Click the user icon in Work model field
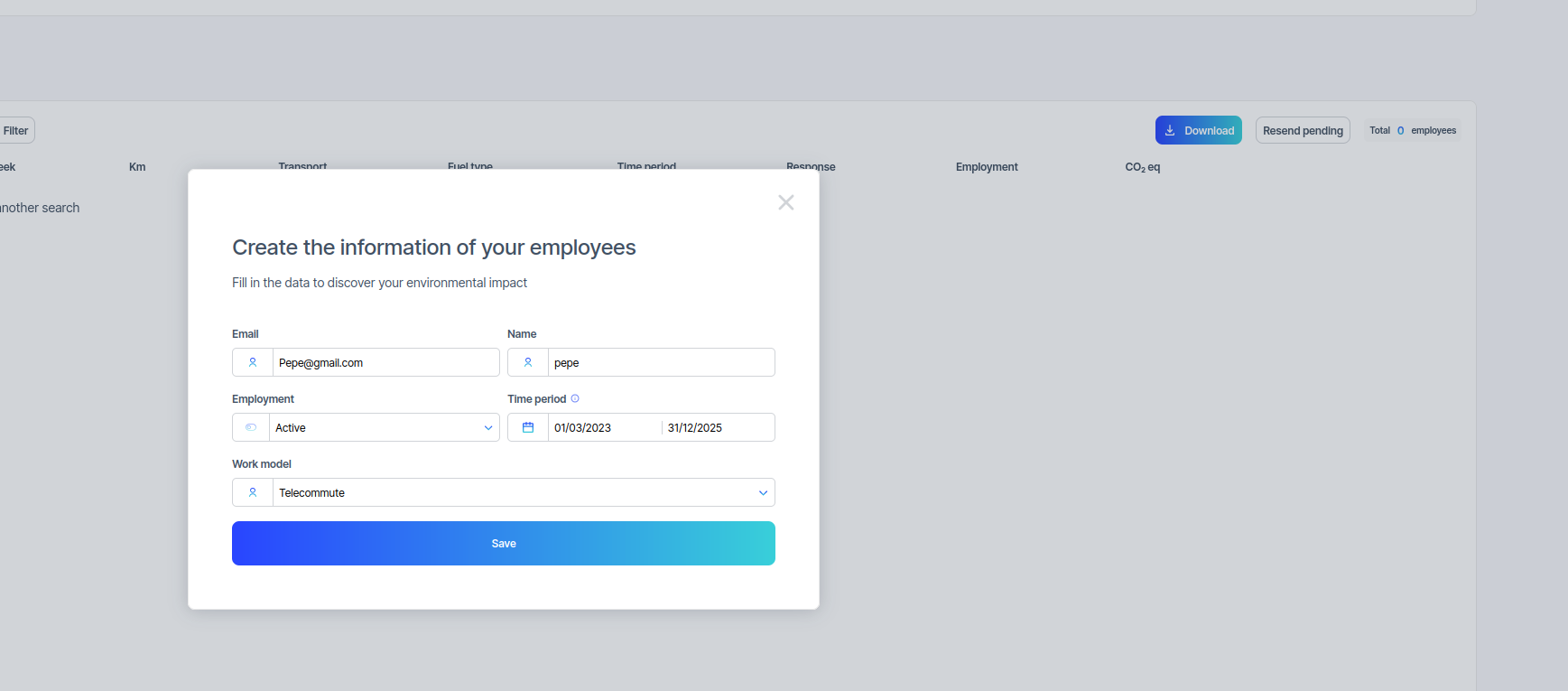This screenshot has height=691, width=1568. click(253, 492)
